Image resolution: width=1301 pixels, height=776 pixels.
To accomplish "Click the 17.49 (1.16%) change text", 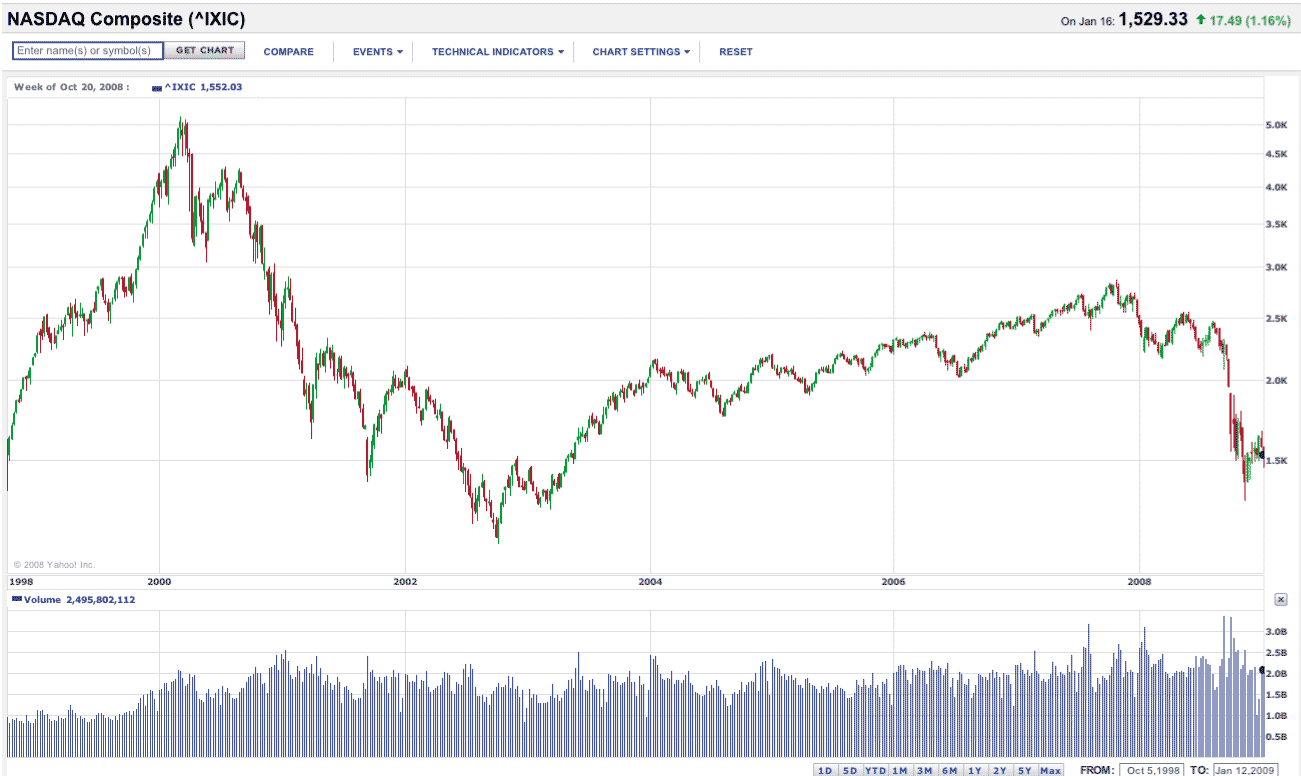I will [1252, 20].
